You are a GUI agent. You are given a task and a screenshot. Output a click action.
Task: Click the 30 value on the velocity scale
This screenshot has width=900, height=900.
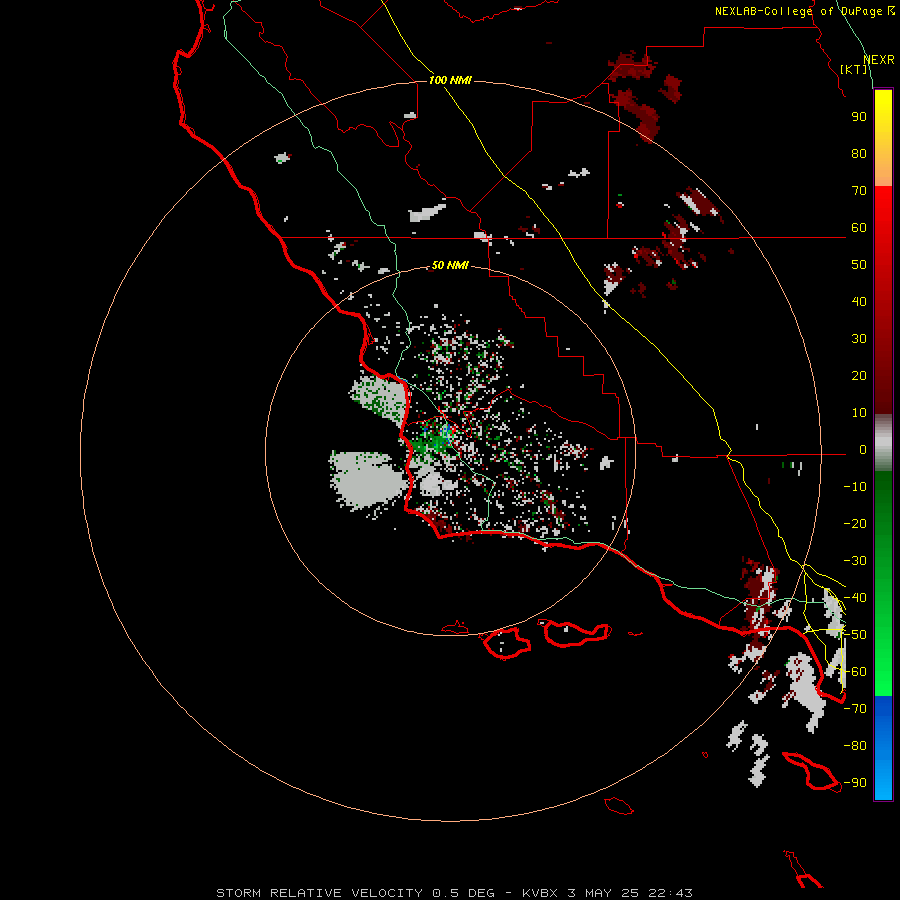coord(859,339)
